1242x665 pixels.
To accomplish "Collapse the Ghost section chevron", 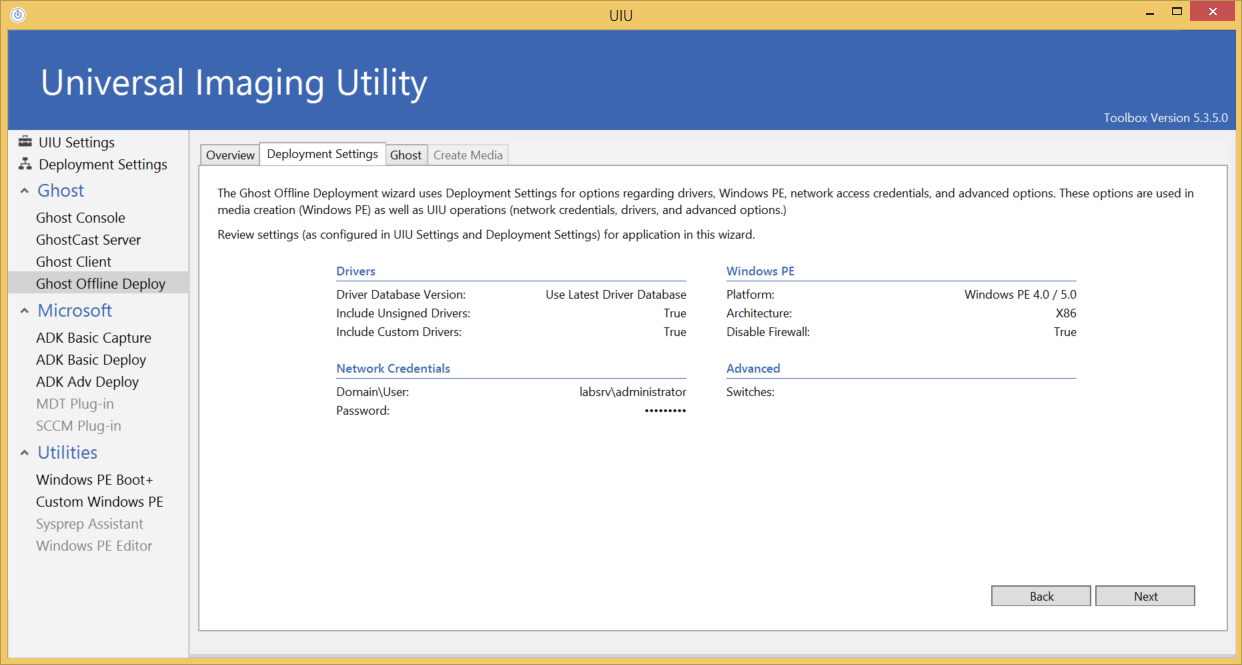I will 25,191.
